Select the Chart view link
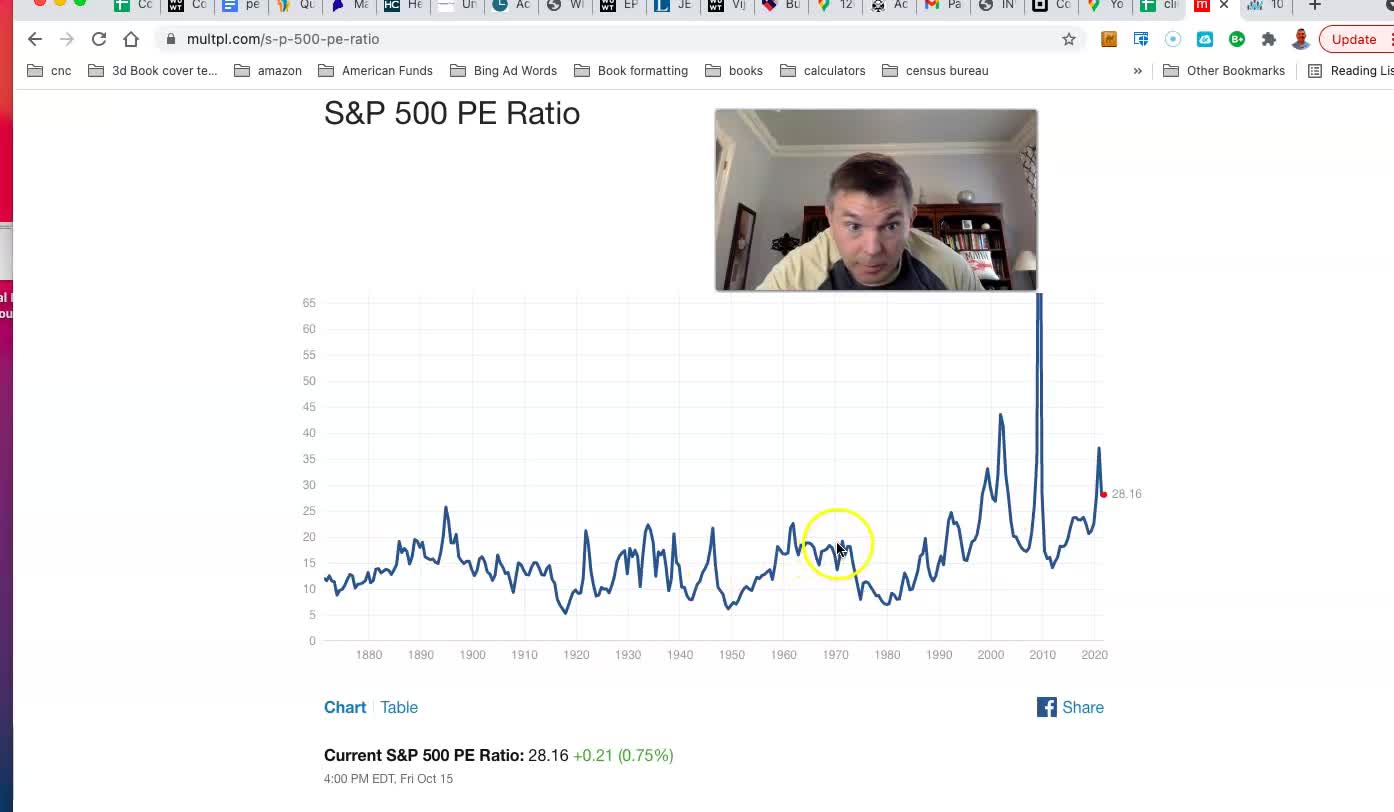Screen dimensions: 1394x812 (x=345, y=707)
